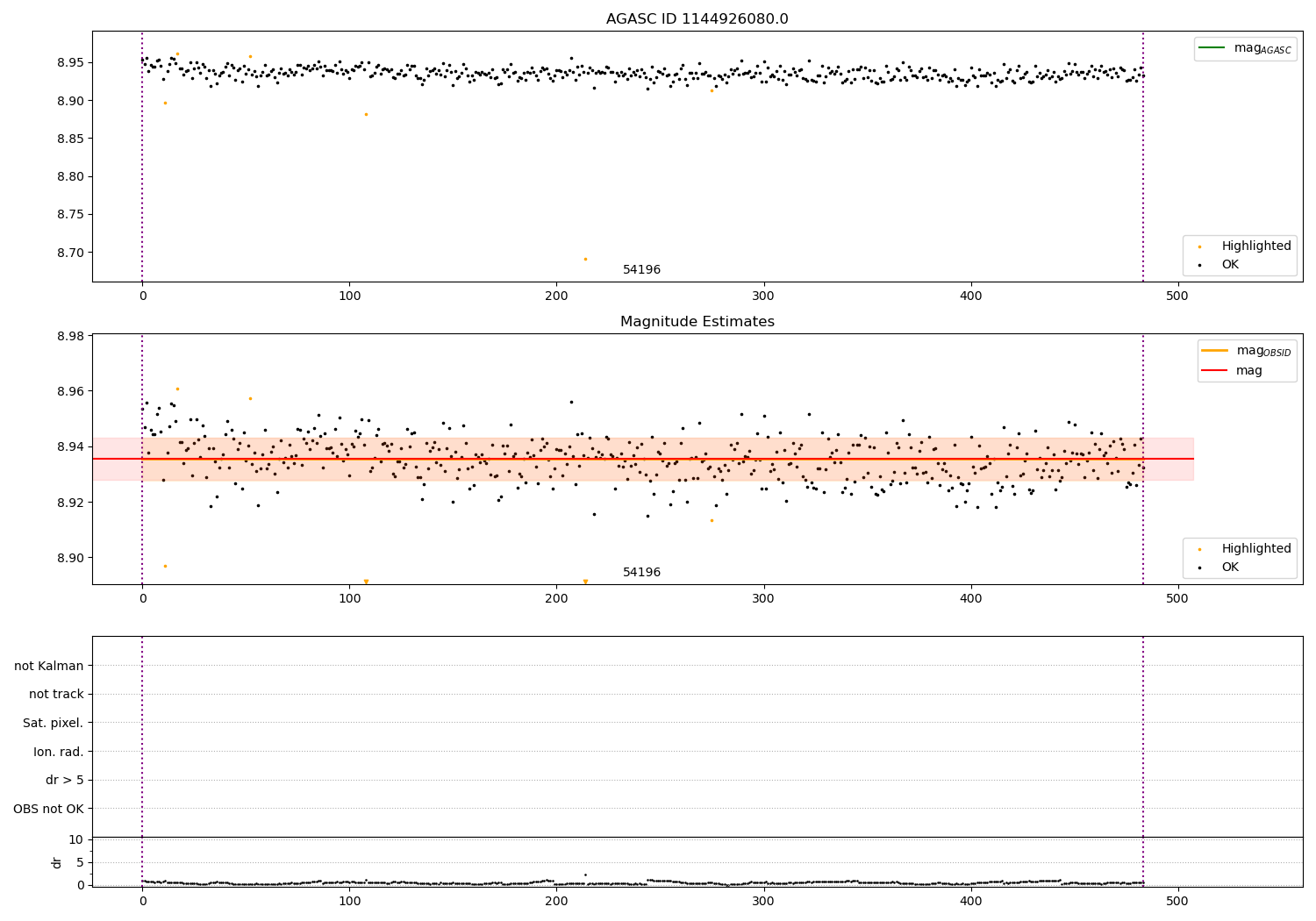Click the orange outlier point near 8.69

[585, 259]
